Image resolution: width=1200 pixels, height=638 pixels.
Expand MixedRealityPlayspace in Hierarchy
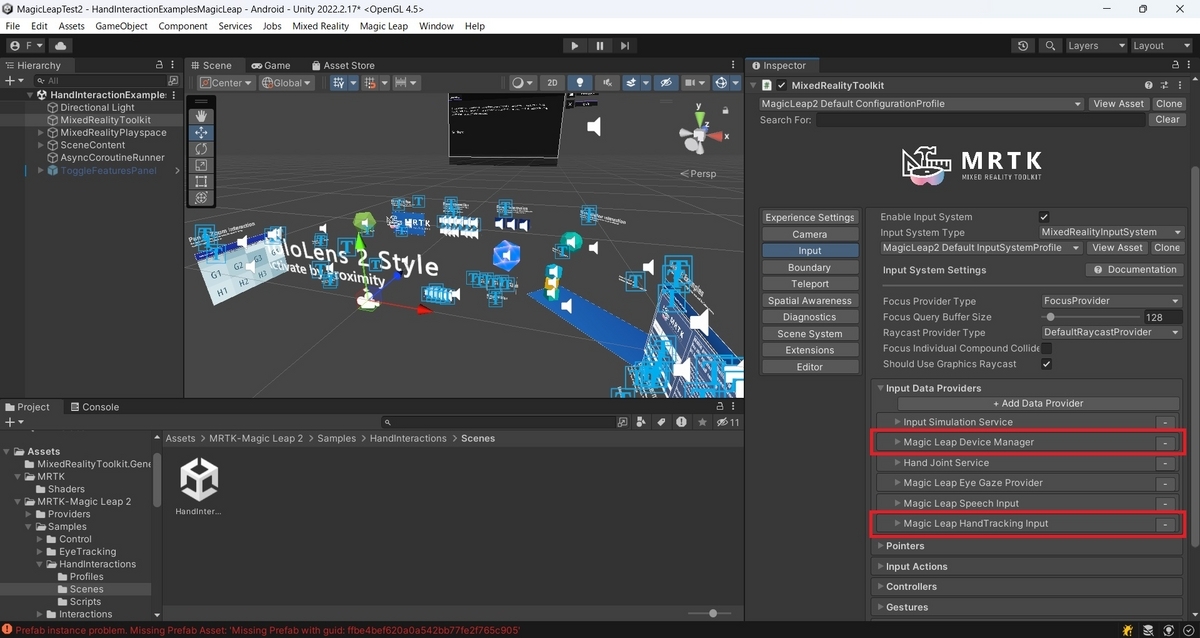pyautogui.click(x=40, y=133)
